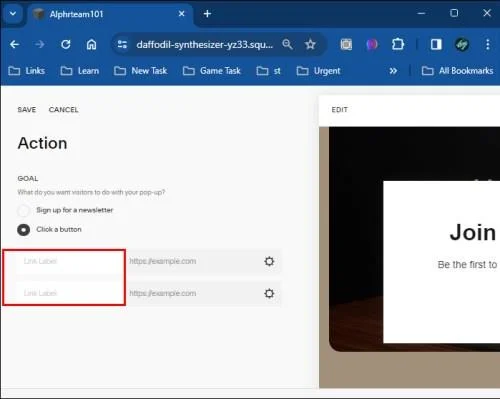This screenshot has height=399, width=500.
Task: Open the New Task bookmark folder
Action: click(x=140, y=71)
